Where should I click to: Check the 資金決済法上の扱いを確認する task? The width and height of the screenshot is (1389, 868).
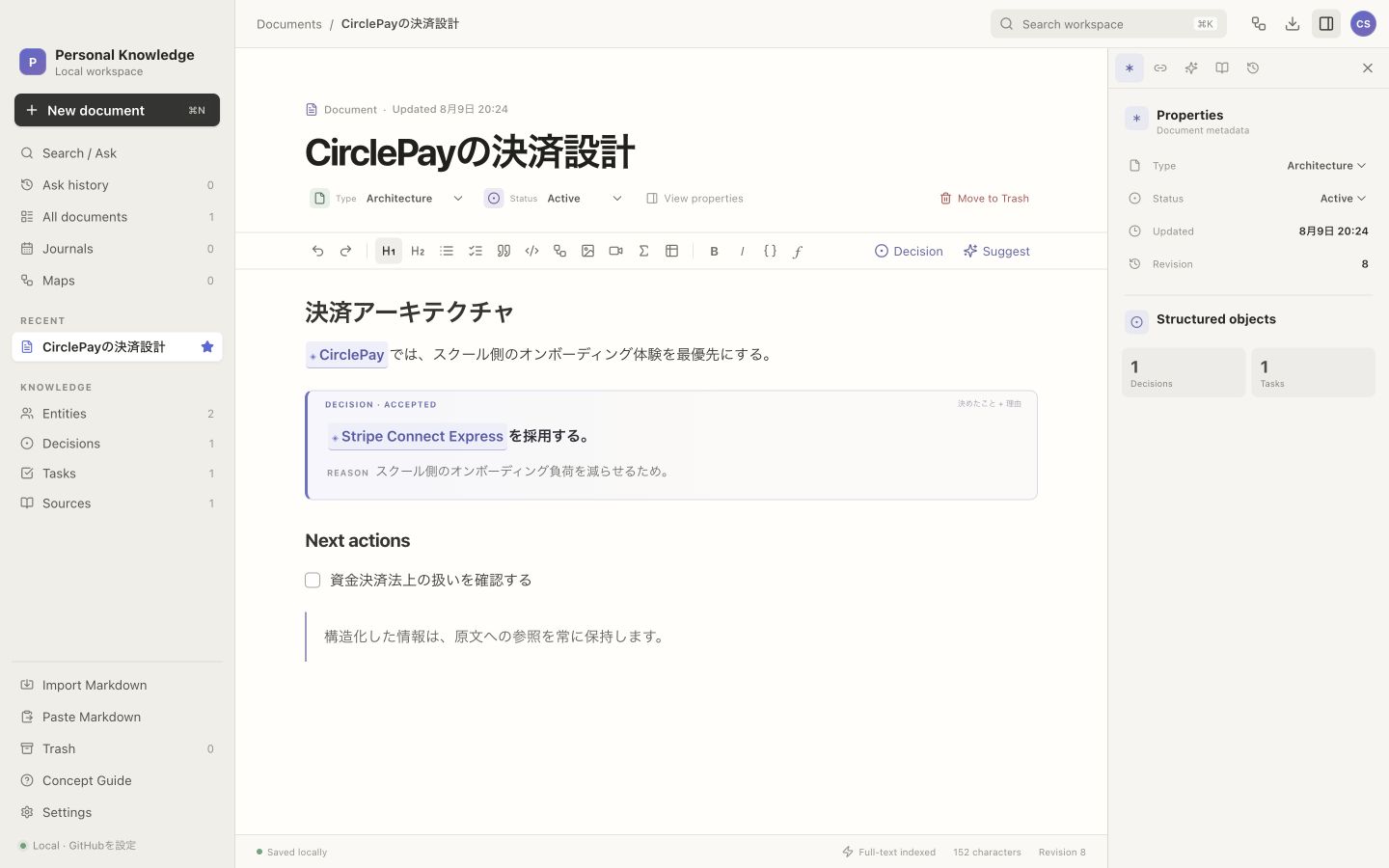[313, 580]
